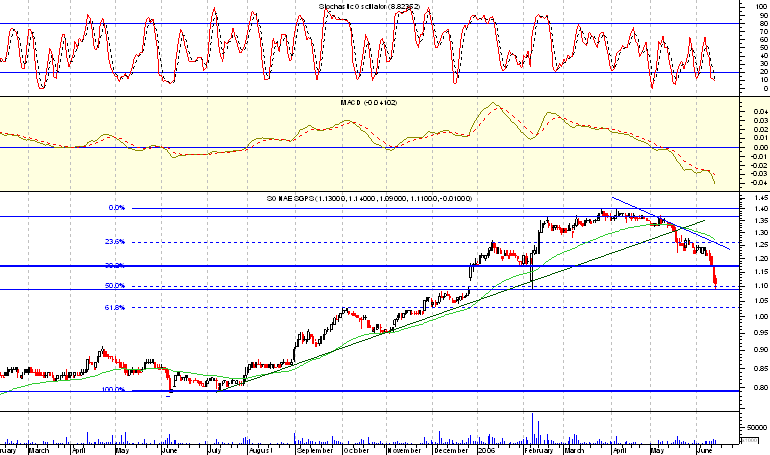
Task: Click the July label on time axis
Action: pos(215,450)
